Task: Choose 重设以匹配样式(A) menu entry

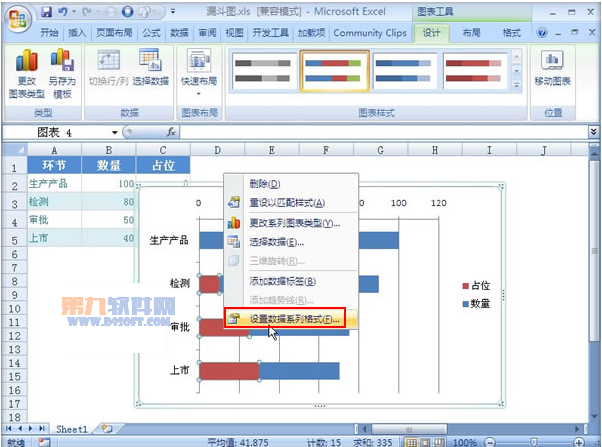Action: click(x=291, y=202)
